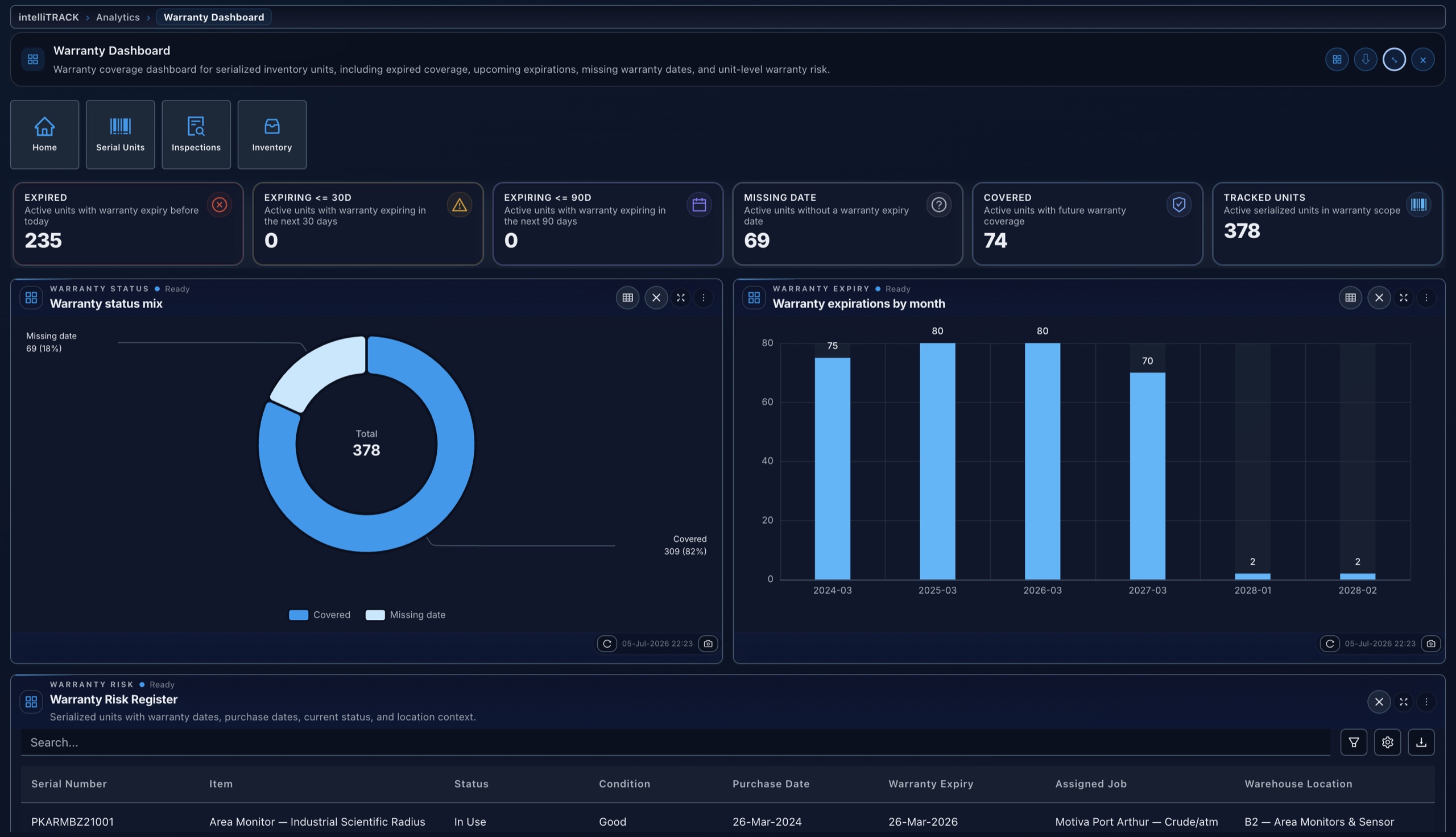Click the dashboard icon beside Warranty Dashboard title
The width and height of the screenshot is (1456, 837).
(x=33, y=59)
